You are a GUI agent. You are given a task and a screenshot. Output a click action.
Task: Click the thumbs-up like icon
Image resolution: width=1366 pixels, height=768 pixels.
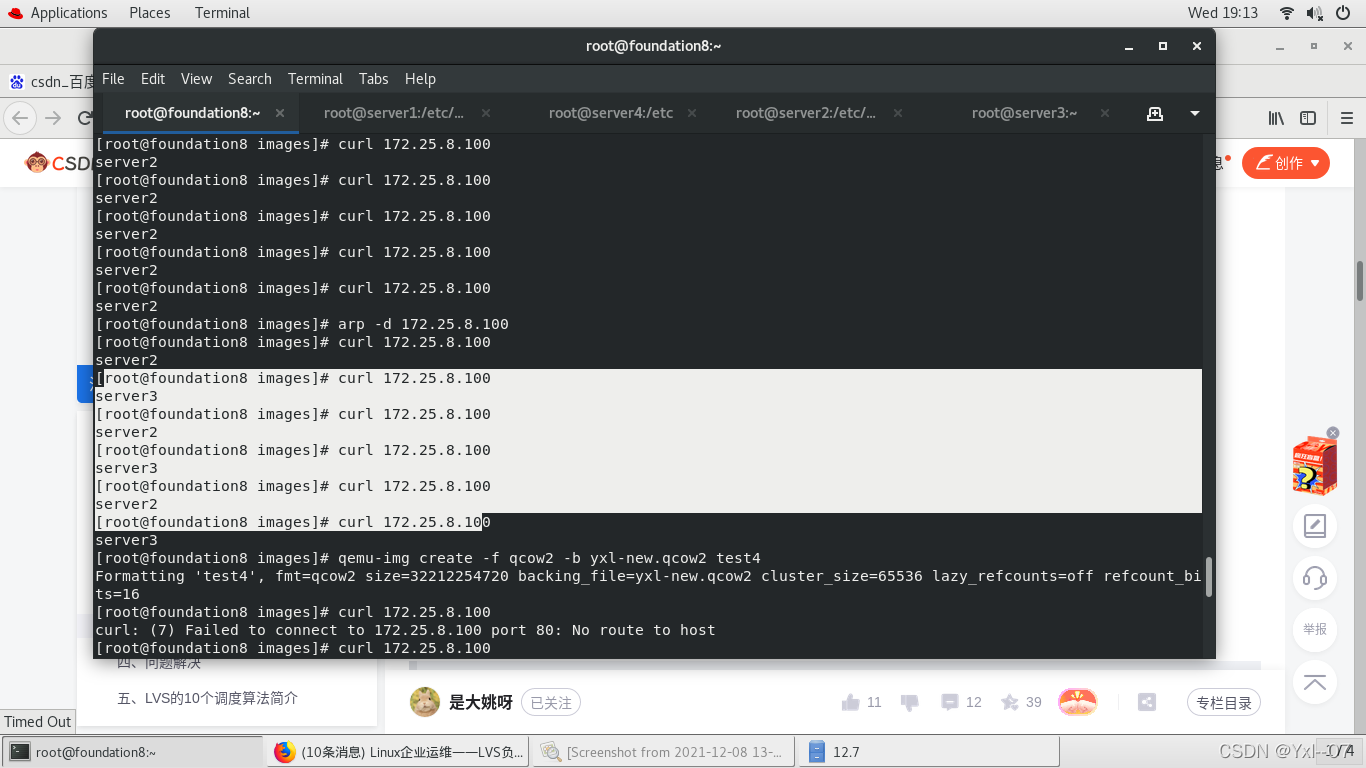click(x=851, y=702)
